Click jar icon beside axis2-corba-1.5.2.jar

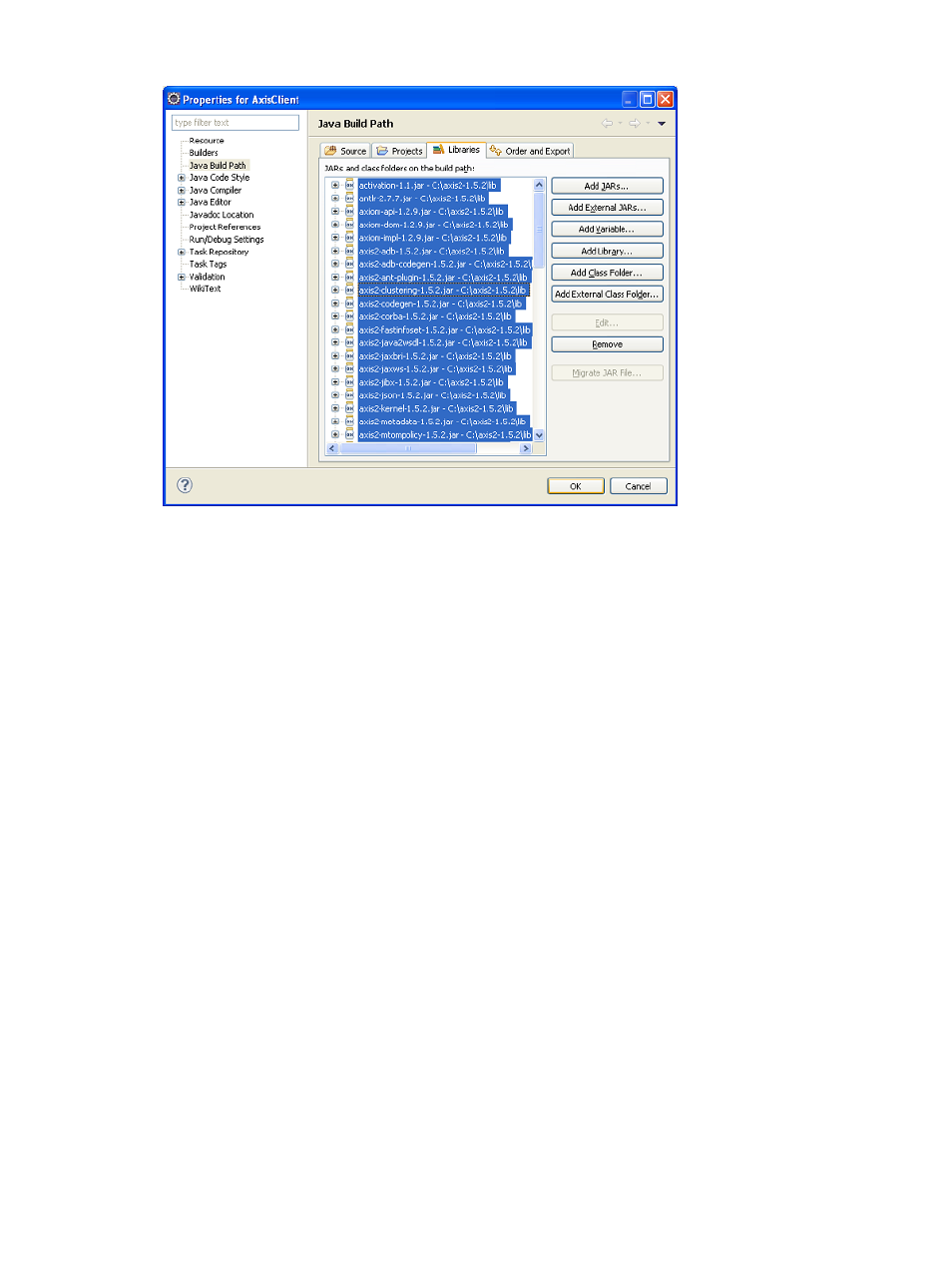(349, 317)
